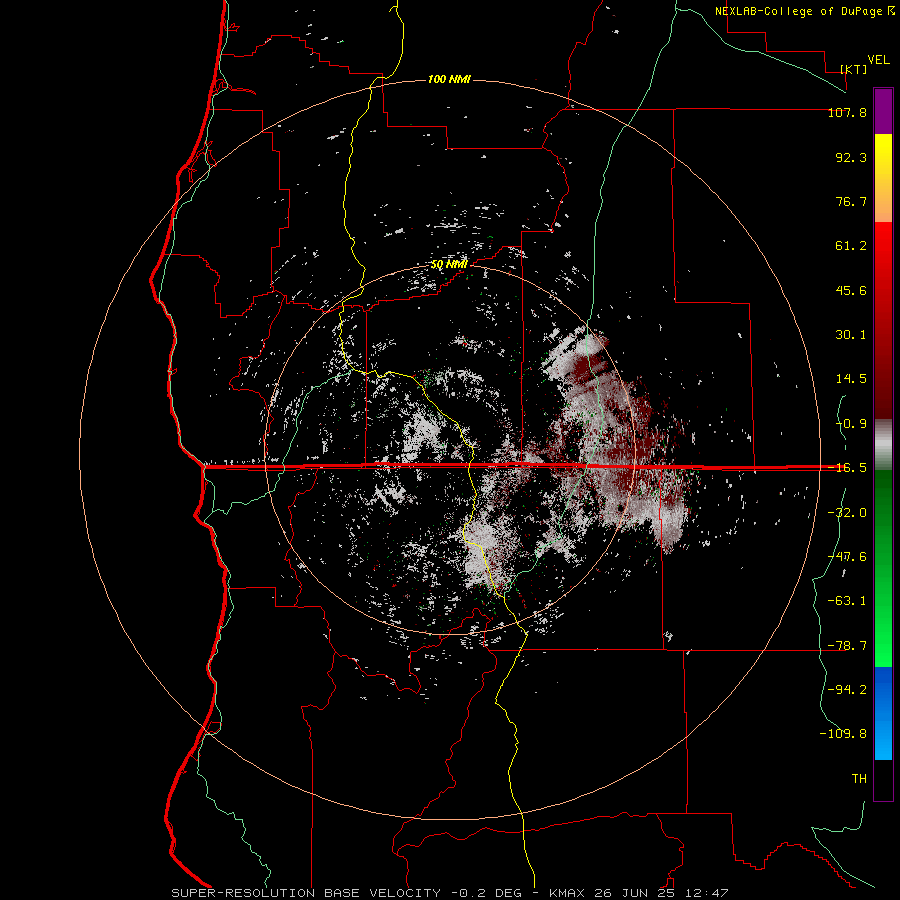This screenshot has width=900, height=900.
Task: Select the 14.5 velocity scale value
Action: [x=851, y=379]
